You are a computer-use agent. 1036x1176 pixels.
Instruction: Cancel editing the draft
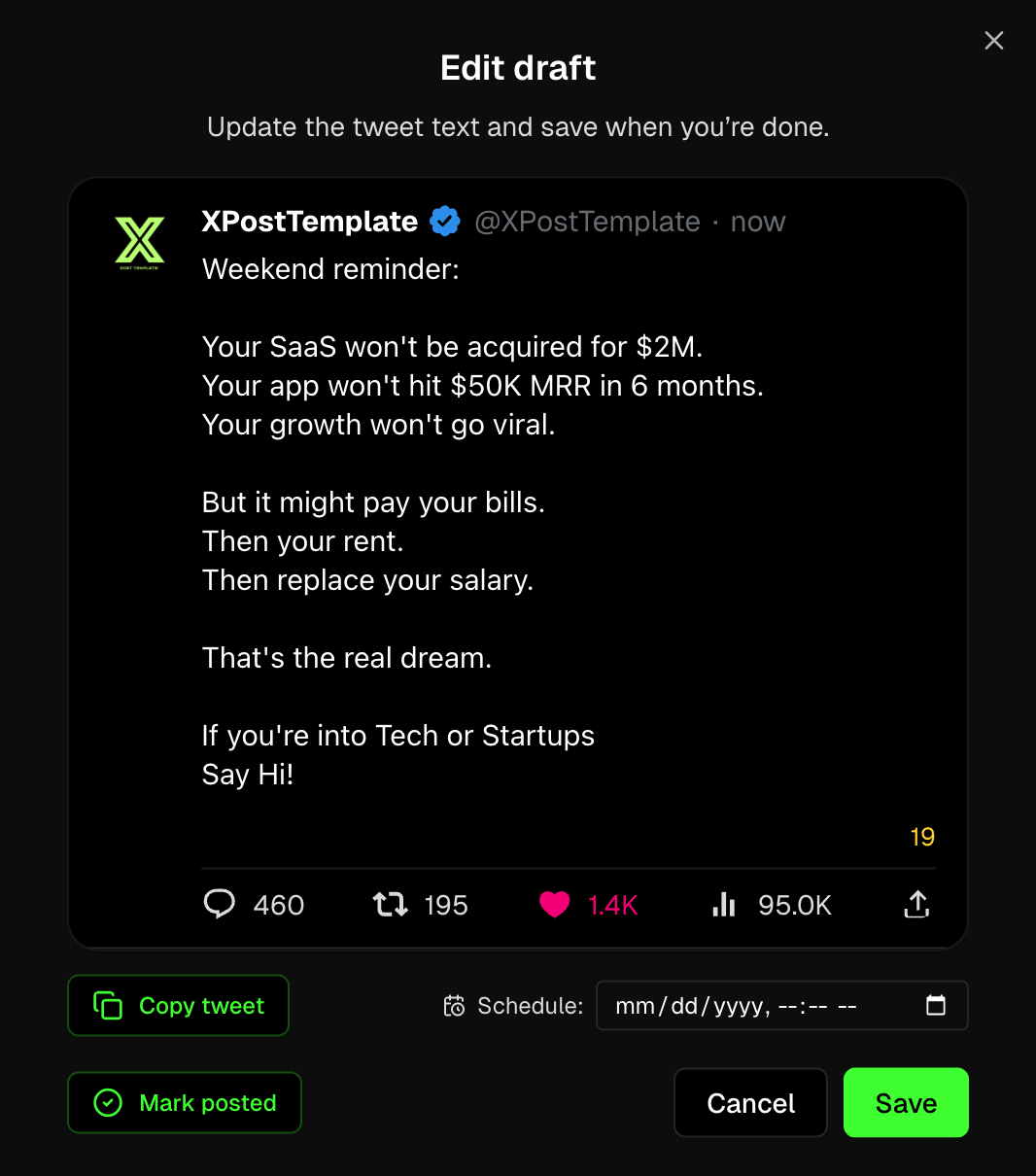pos(750,1102)
